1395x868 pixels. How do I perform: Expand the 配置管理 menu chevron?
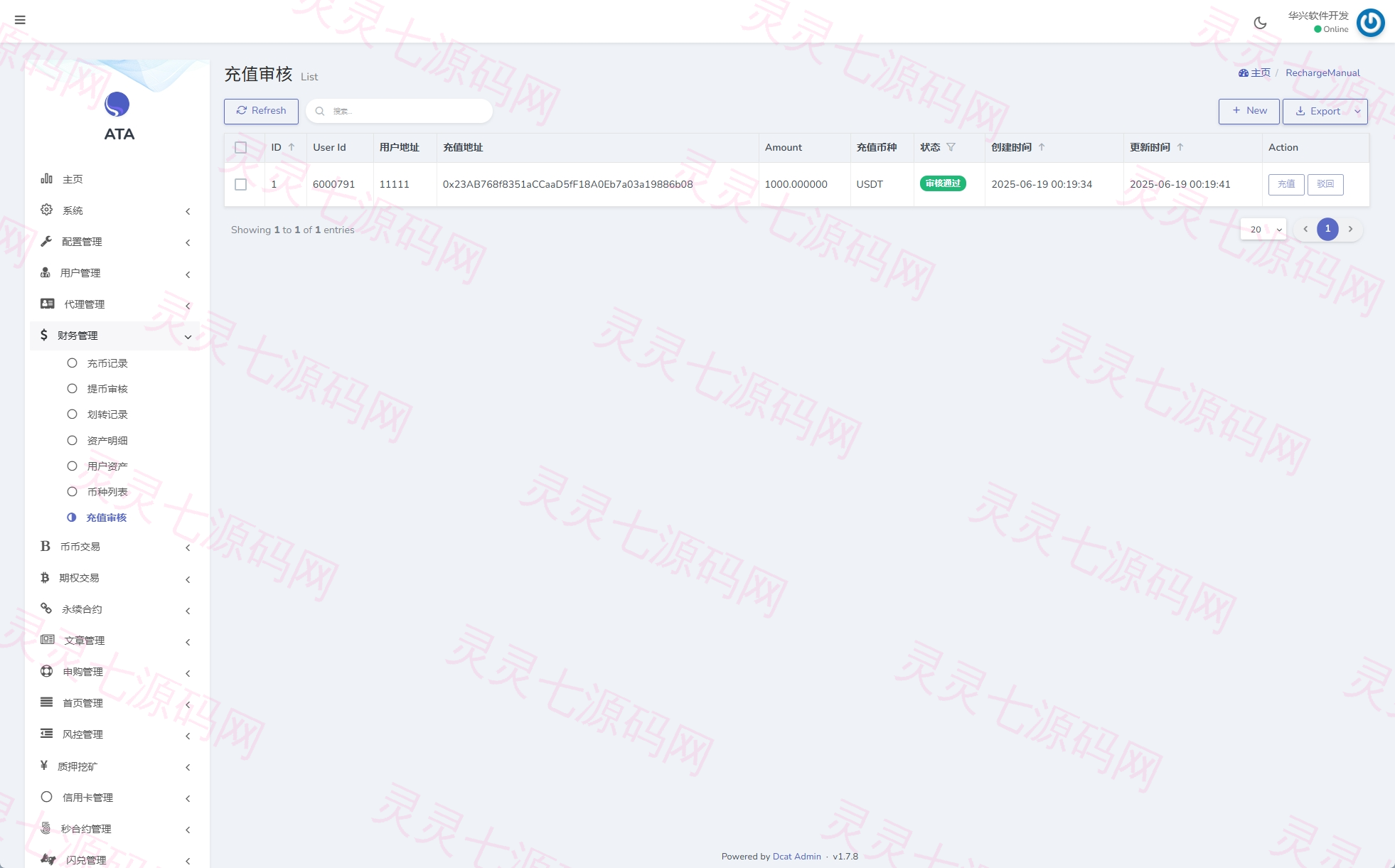coord(188,242)
